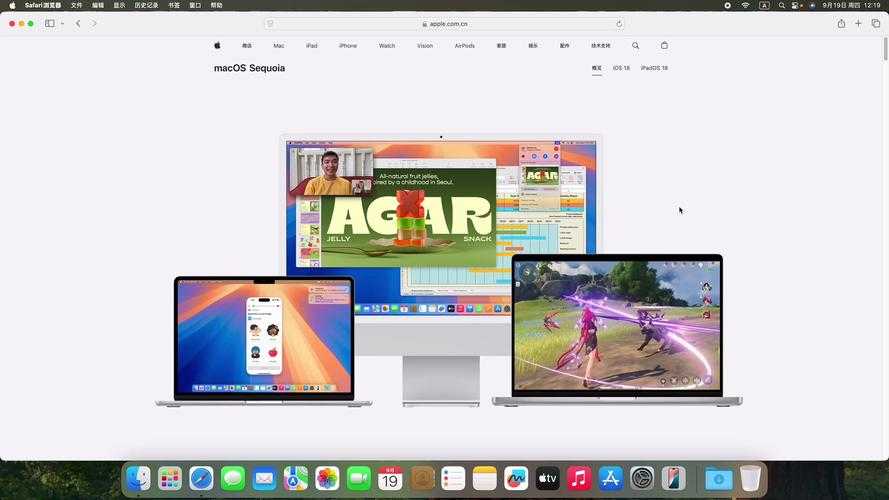
Task: Open the 历史记录 menu
Action: [146, 5]
